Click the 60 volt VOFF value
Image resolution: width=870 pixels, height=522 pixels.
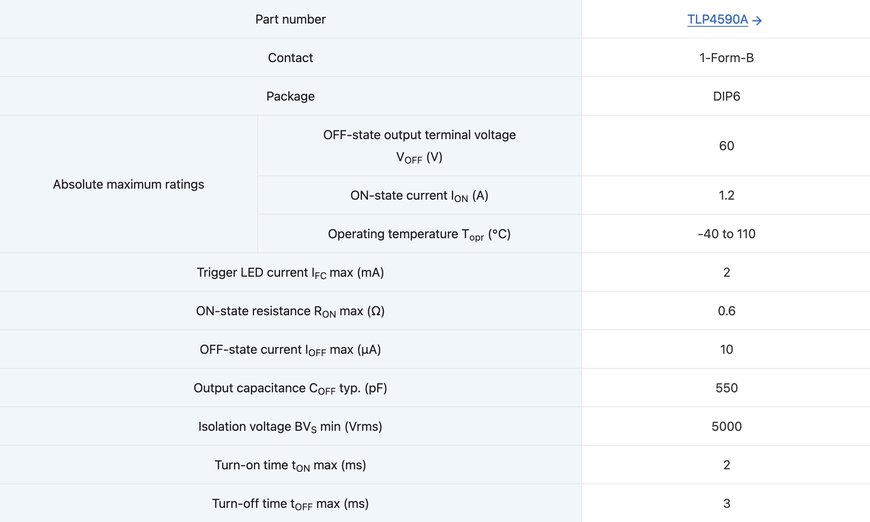coord(726,146)
